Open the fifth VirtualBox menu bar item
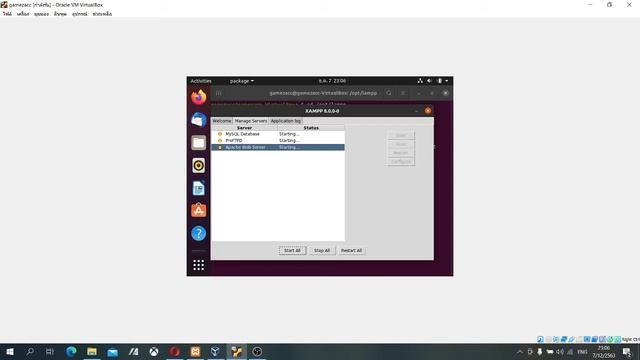The height and width of the screenshot is (360, 640). point(80,14)
